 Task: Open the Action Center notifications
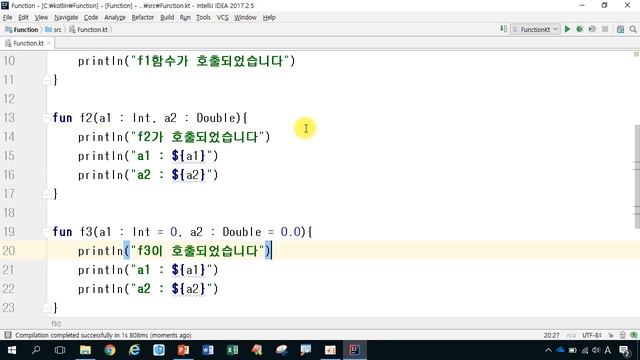click(x=624, y=350)
